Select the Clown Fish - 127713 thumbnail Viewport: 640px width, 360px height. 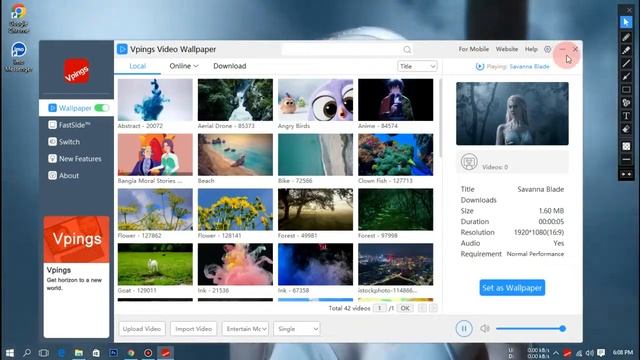[396, 155]
